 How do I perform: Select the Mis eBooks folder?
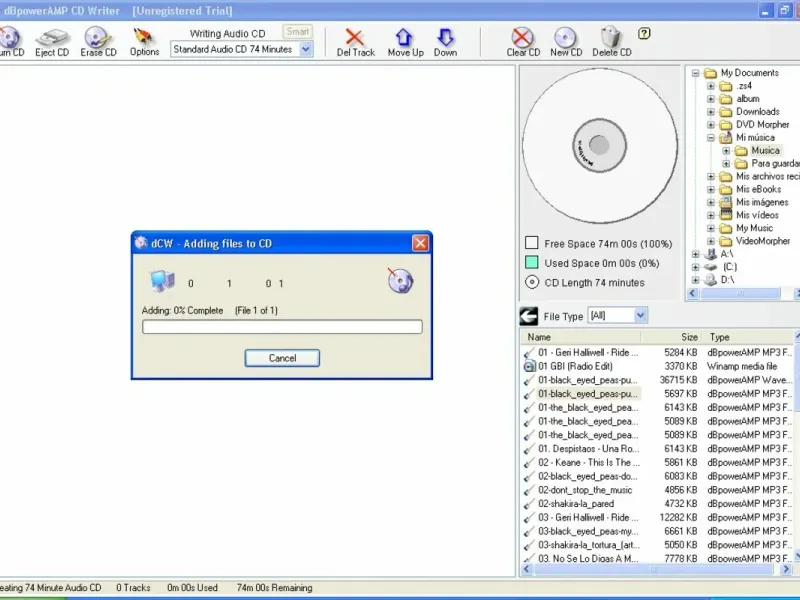758,189
